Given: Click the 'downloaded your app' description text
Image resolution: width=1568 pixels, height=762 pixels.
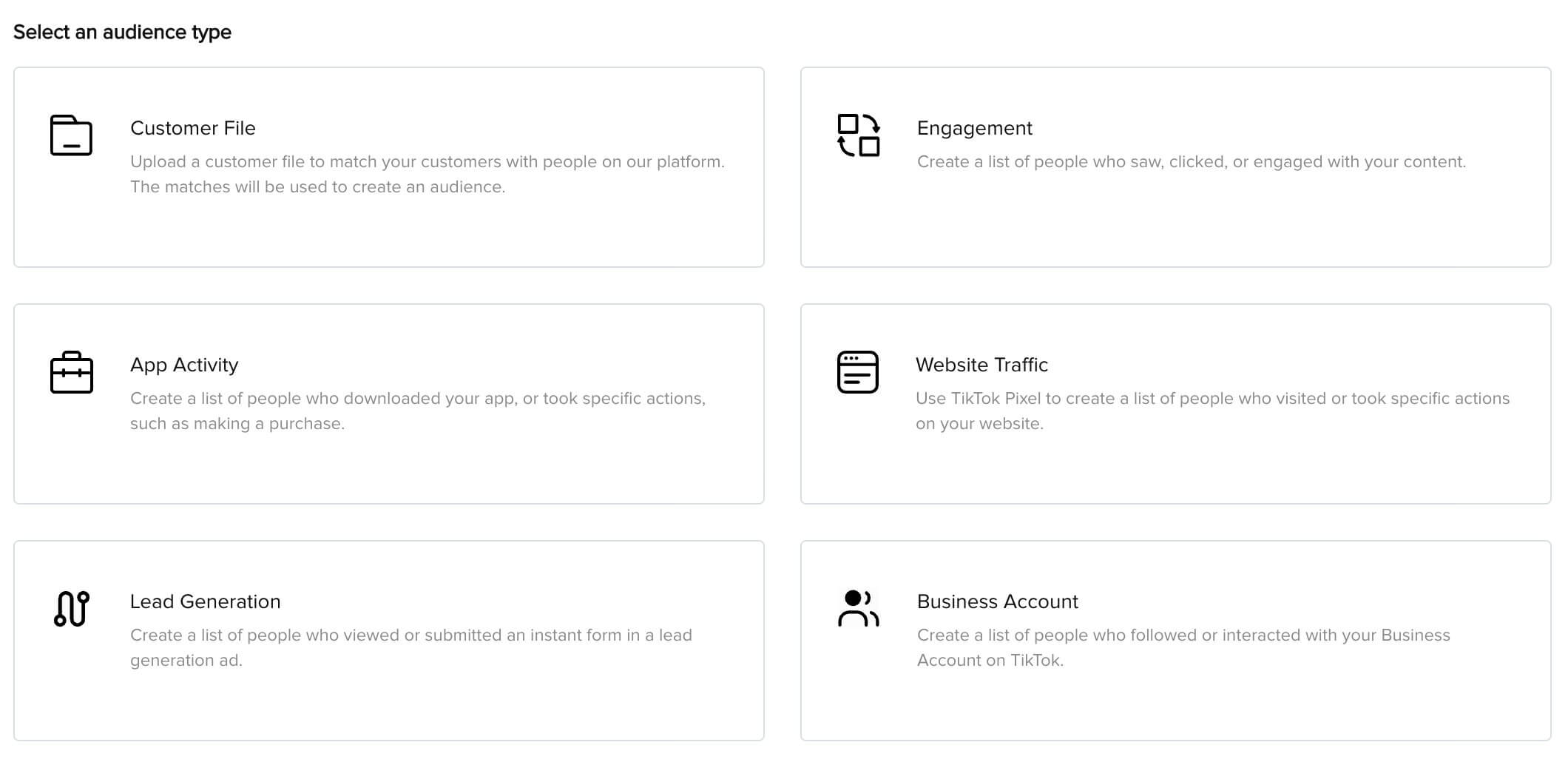Looking at the screenshot, I should pos(417,399).
